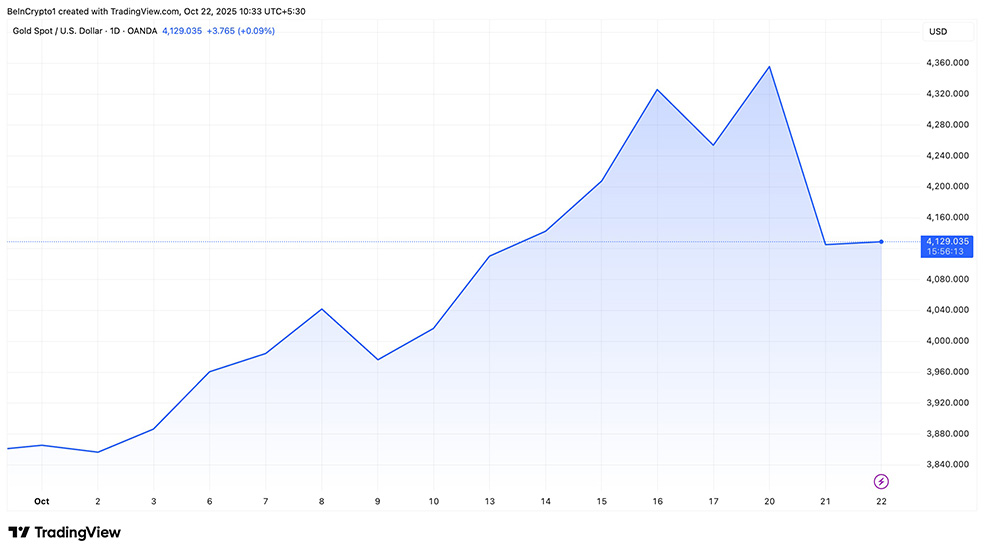Click the TradingView logo icon

(x=18, y=533)
